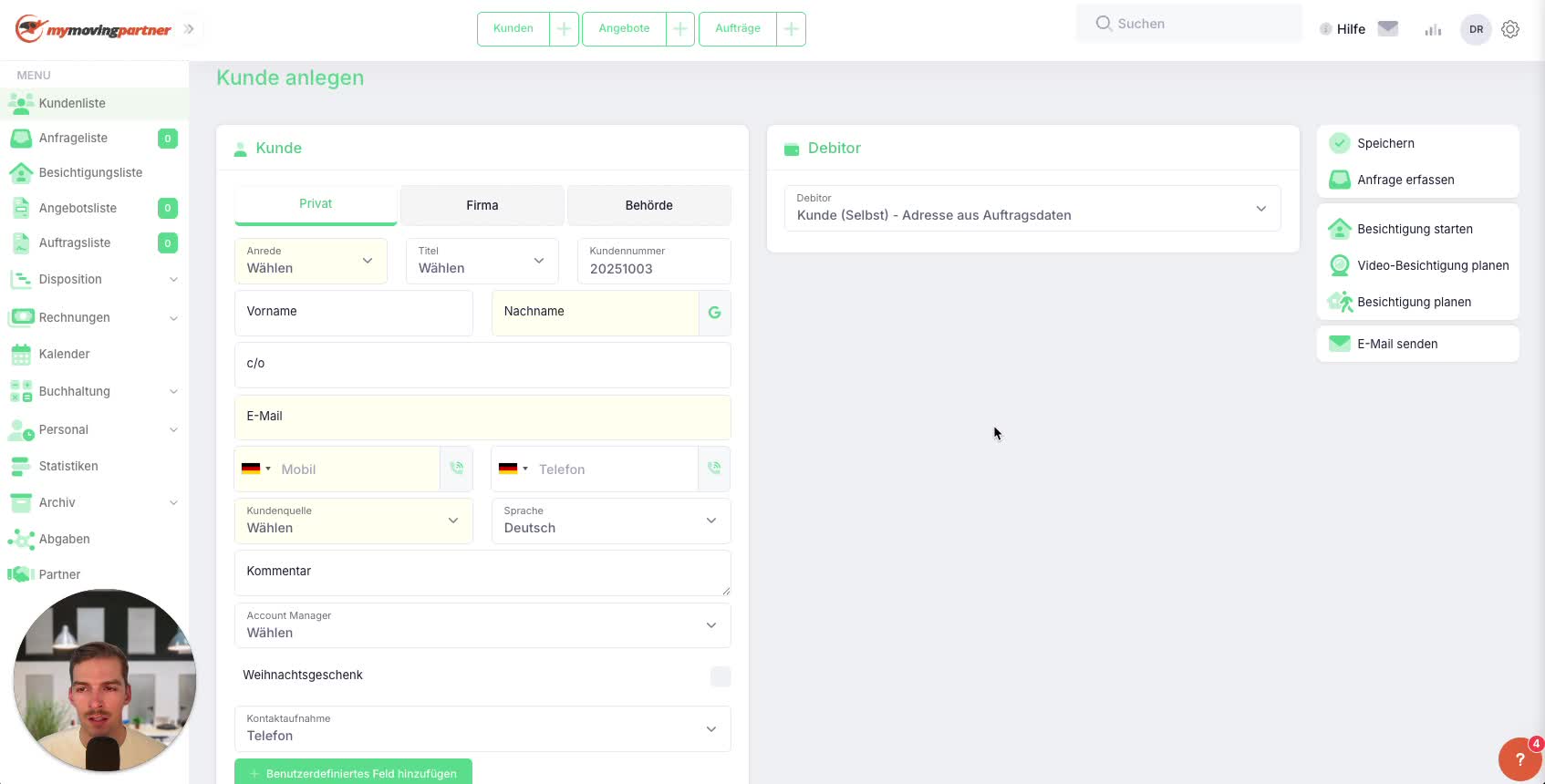Open the Angebote top menu button
The height and width of the screenshot is (784, 1545).
(x=625, y=29)
